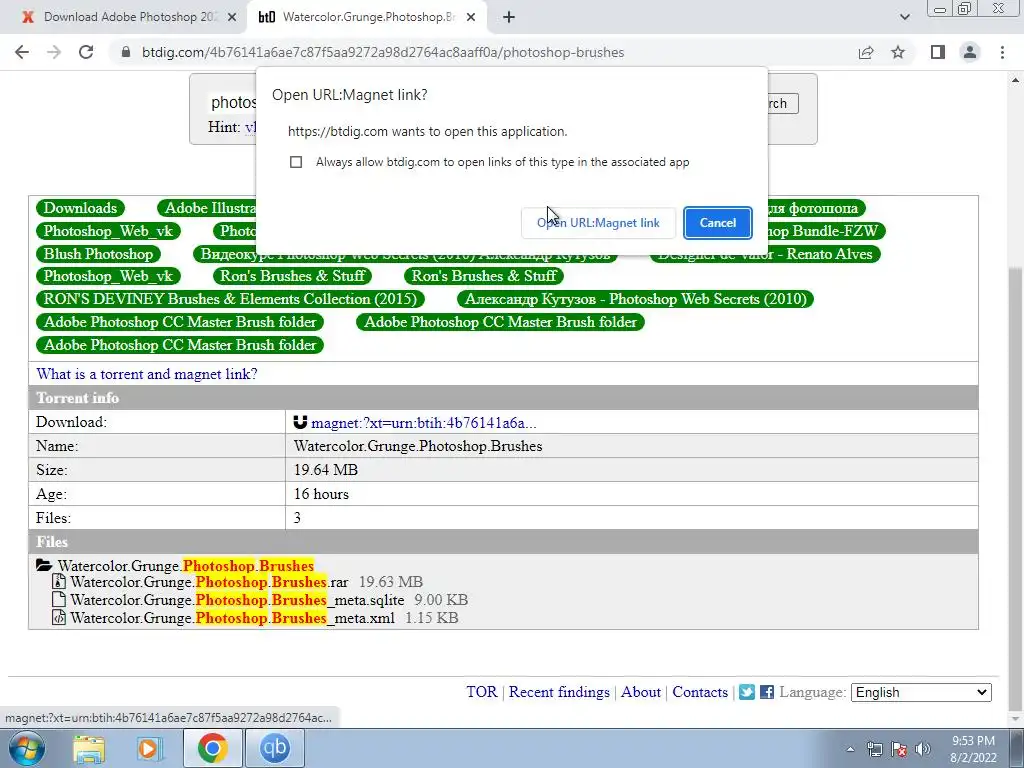
Task: Click Александр Кутузов Photoshop Web Secrets tag
Action: [x=635, y=299]
